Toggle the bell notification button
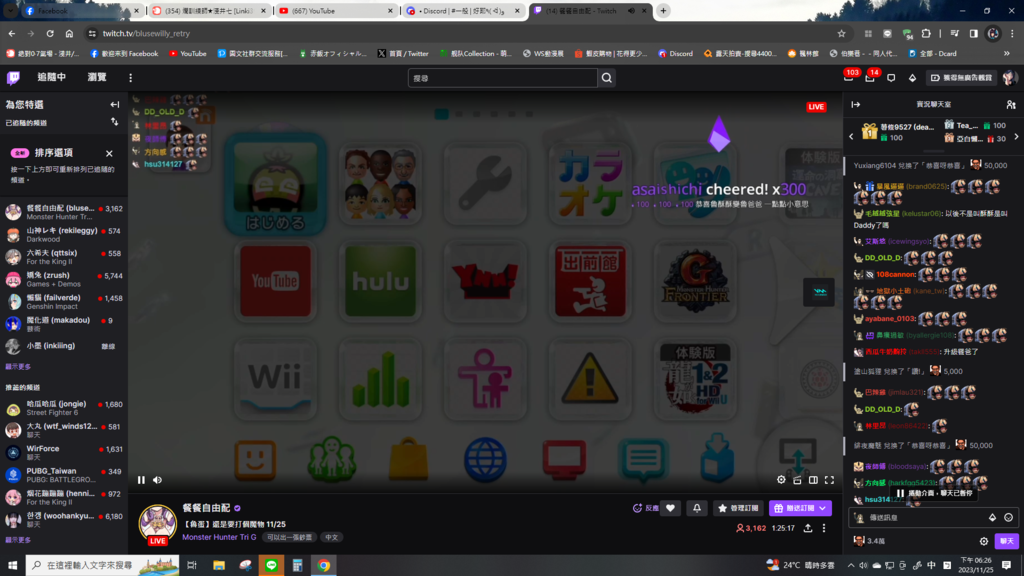The image size is (1024, 576). pyautogui.click(x=697, y=508)
